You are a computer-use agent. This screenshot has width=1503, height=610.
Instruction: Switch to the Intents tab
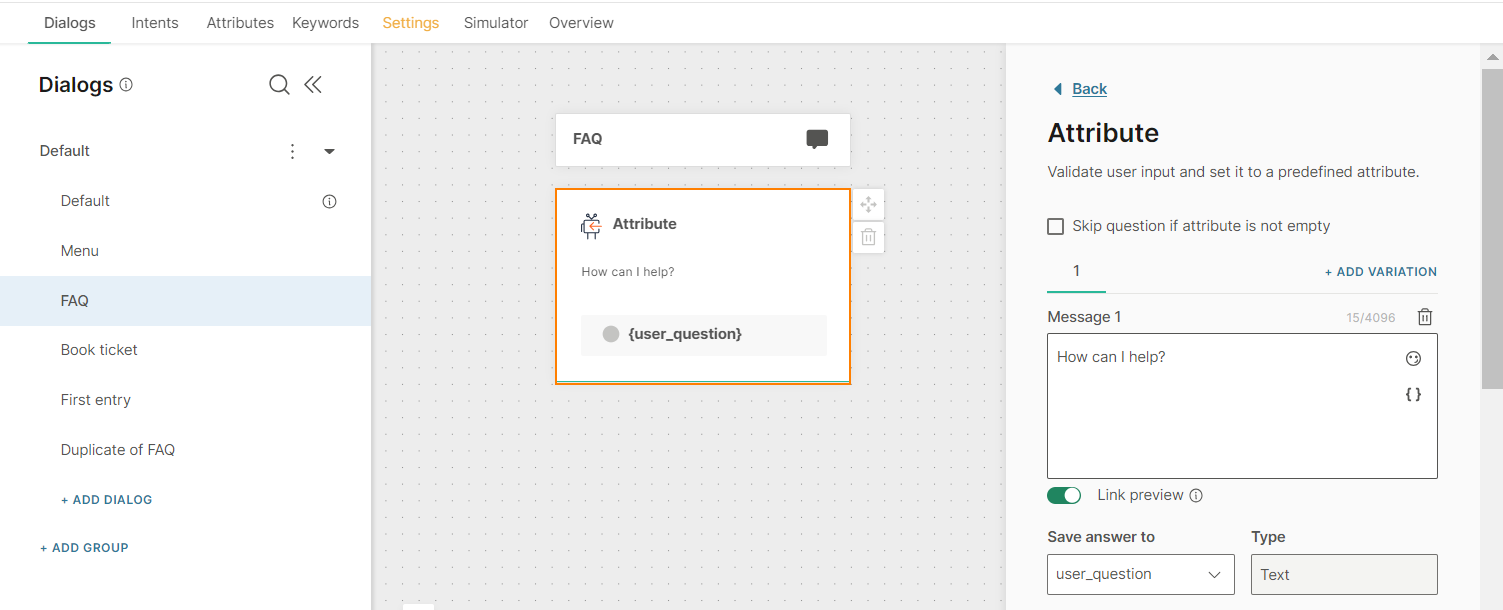click(x=155, y=22)
